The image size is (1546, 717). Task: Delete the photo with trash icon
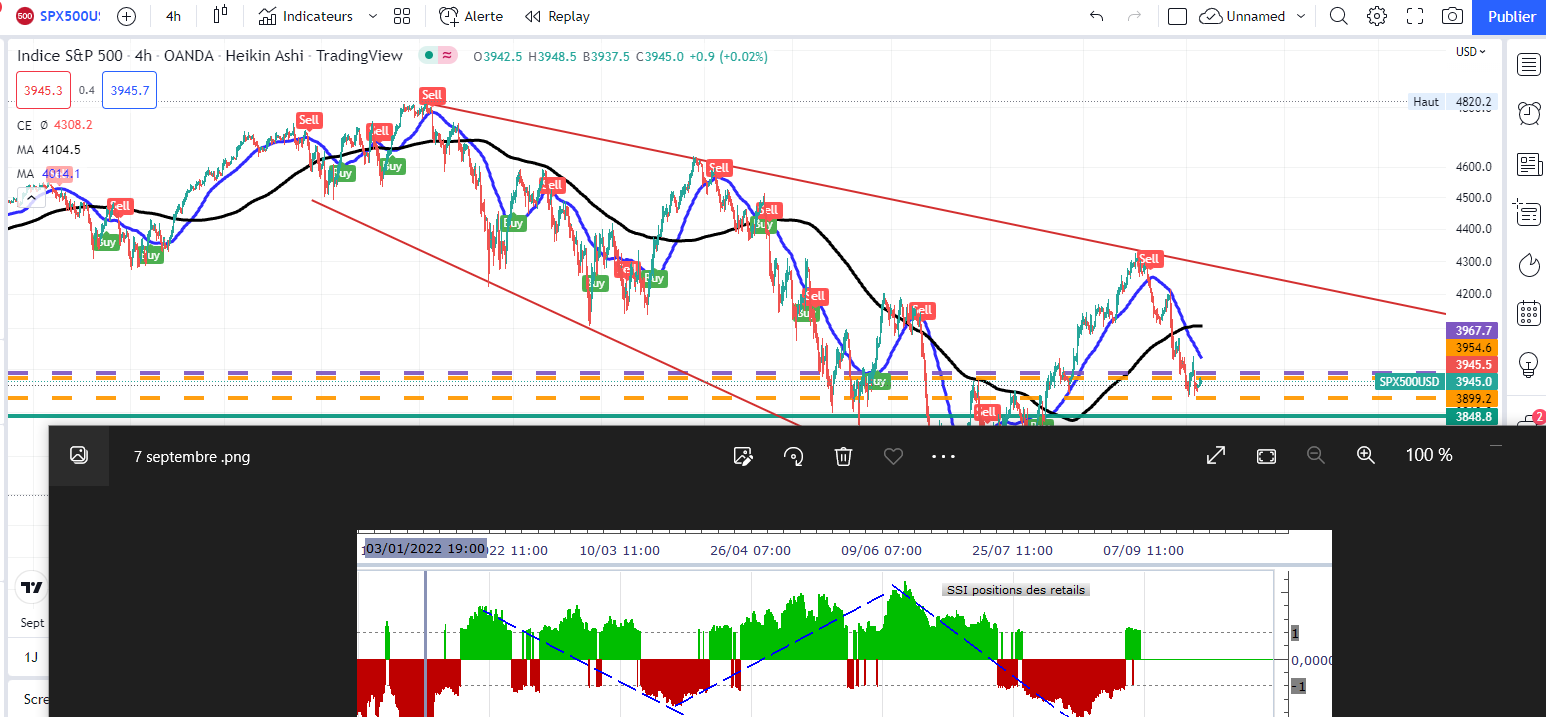(843, 456)
